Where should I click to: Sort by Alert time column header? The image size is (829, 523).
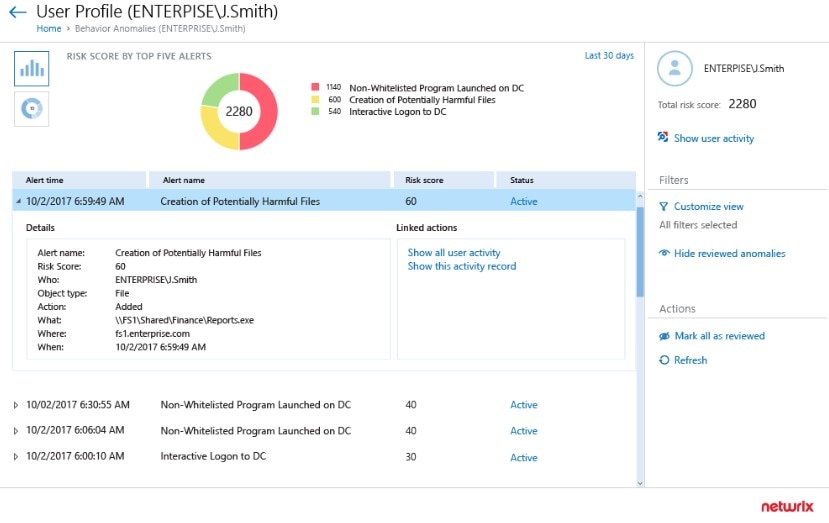[79, 180]
